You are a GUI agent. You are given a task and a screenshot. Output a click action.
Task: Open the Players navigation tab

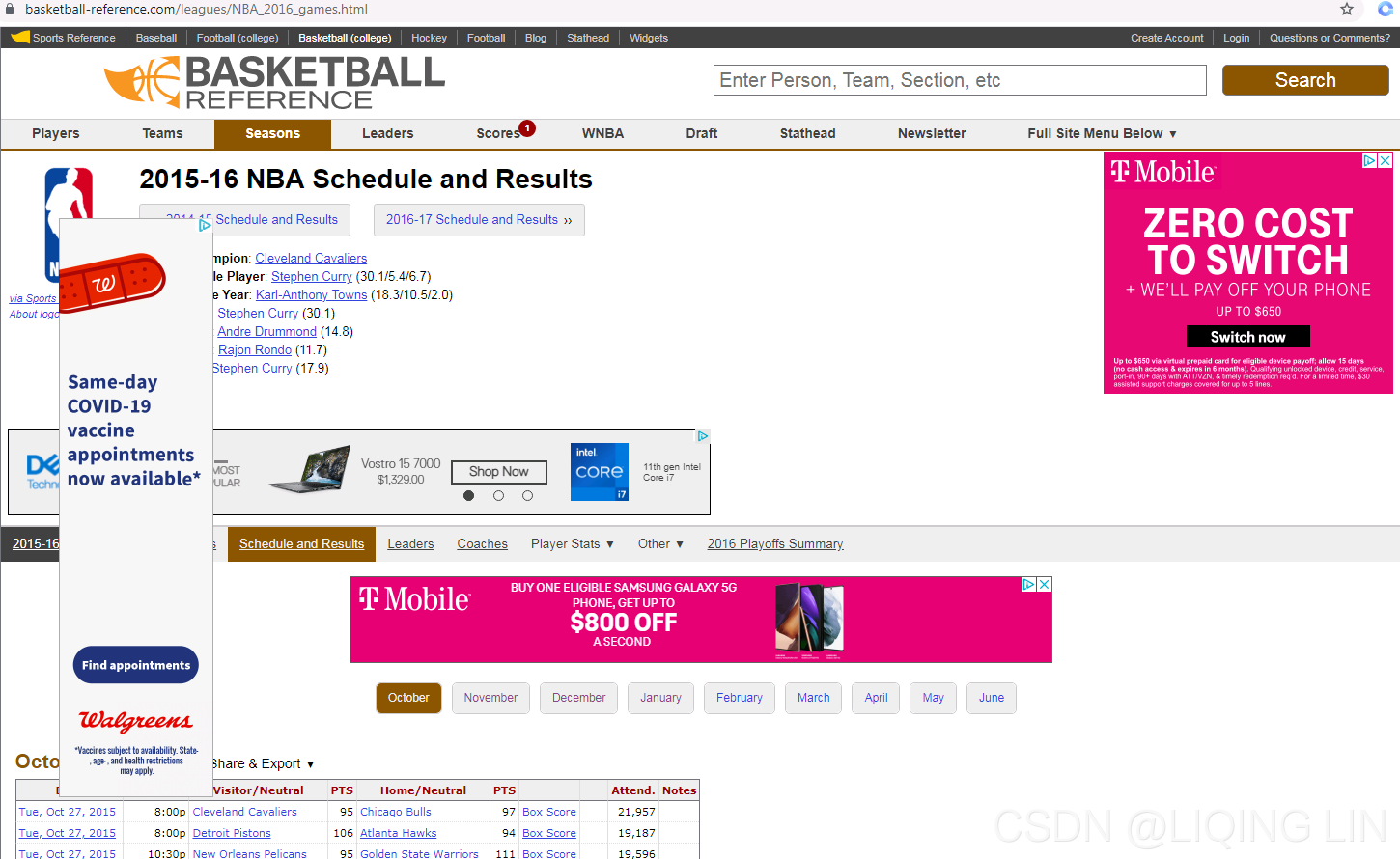point(56,134)
